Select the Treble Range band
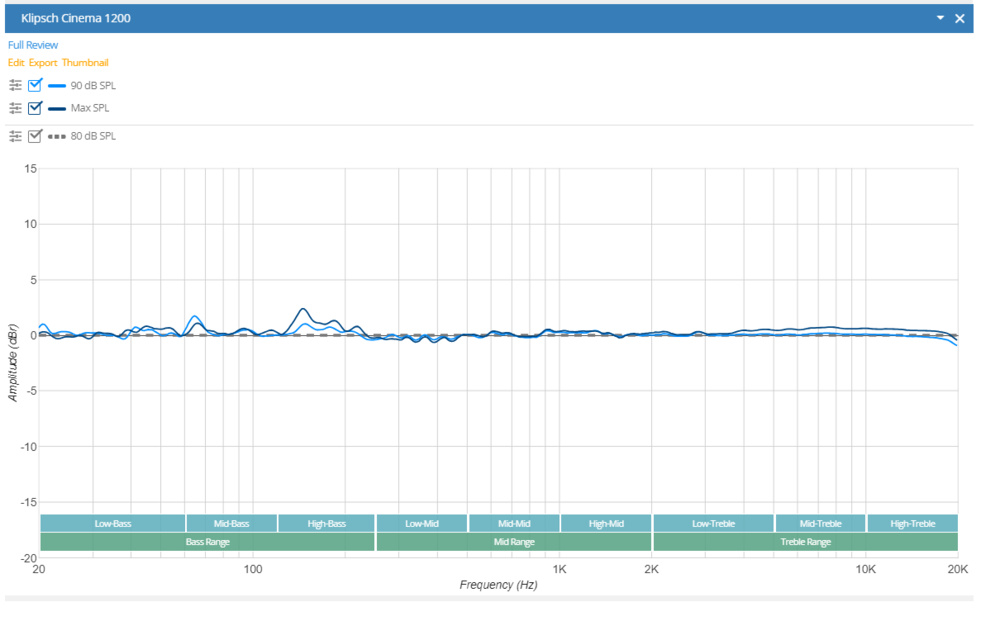The width and height of the screenshot is (1000, 621). (x=805, y=542)
